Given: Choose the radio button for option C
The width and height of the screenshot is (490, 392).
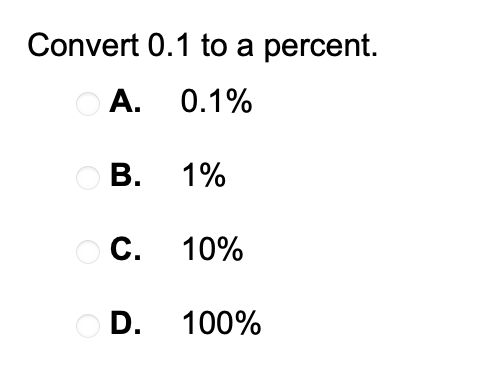Looking at the screenshot, I should (88, 252).
